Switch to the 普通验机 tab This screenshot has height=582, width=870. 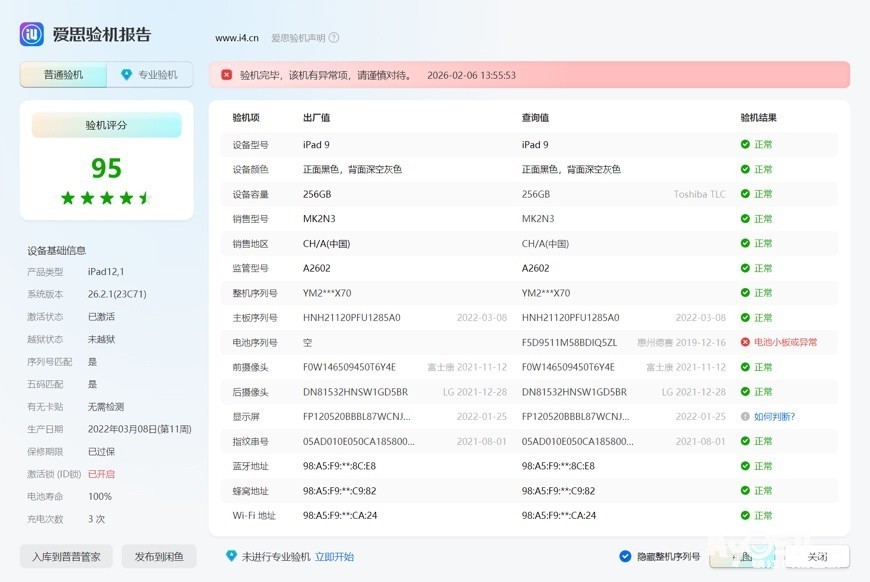63,75
